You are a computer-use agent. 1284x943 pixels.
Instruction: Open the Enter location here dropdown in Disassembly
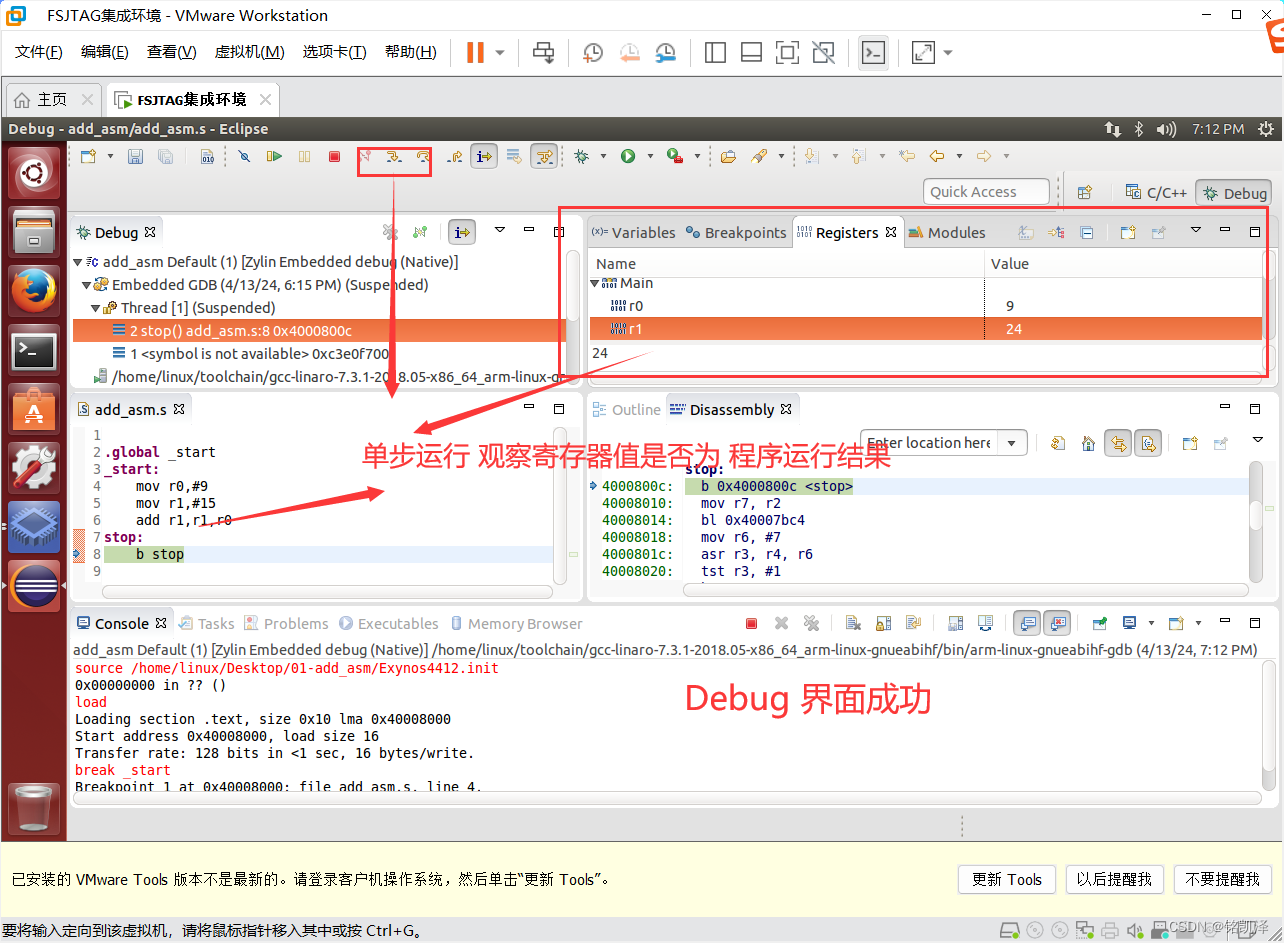pos(1011,442)
